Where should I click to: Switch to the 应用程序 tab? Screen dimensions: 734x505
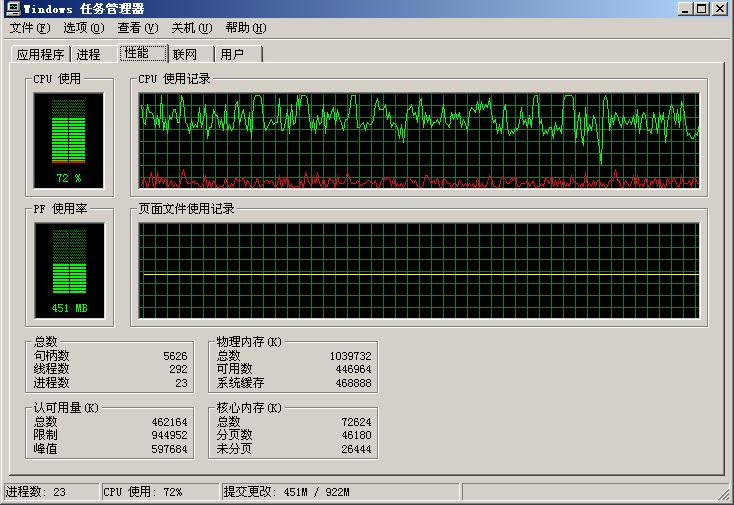(x=40, y=54)
